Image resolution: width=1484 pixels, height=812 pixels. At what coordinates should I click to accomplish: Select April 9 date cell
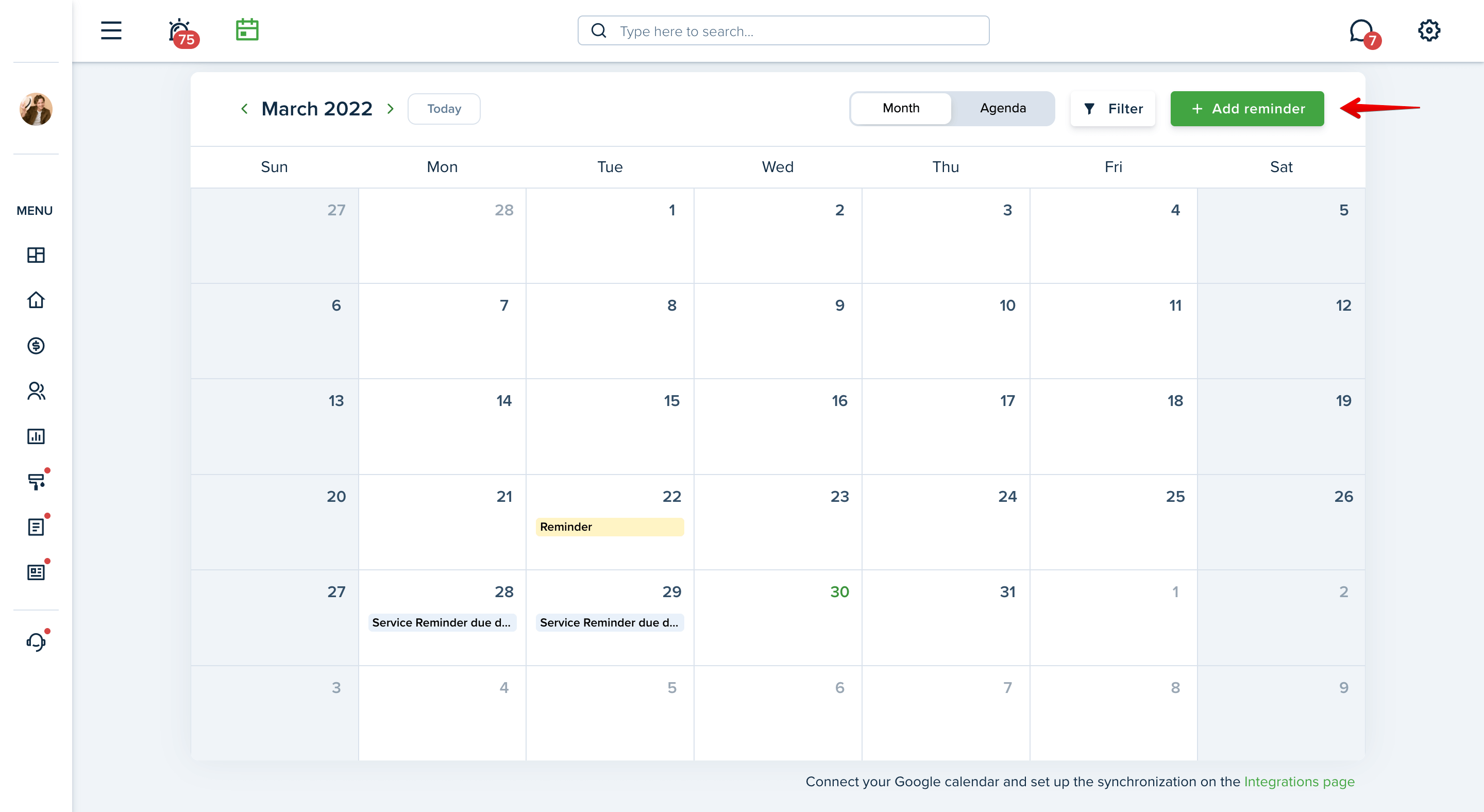[1282, 713]
